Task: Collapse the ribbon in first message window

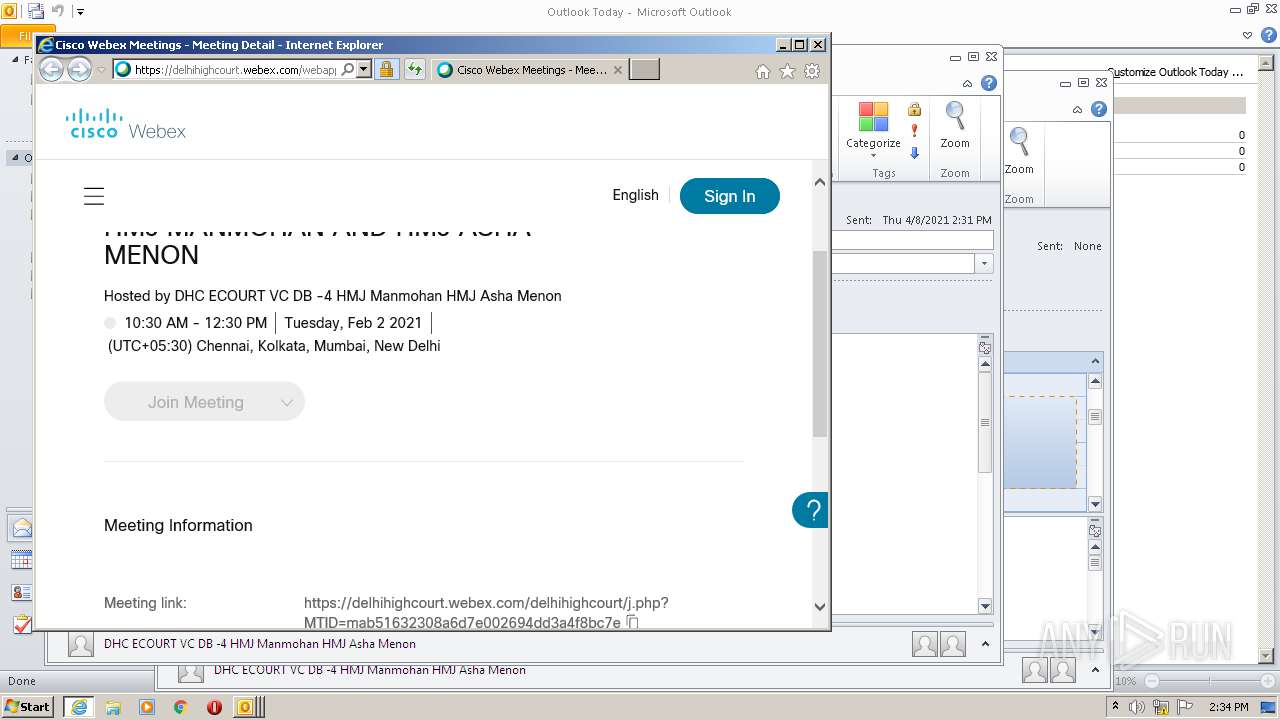Action: click(x=967, y=84)
